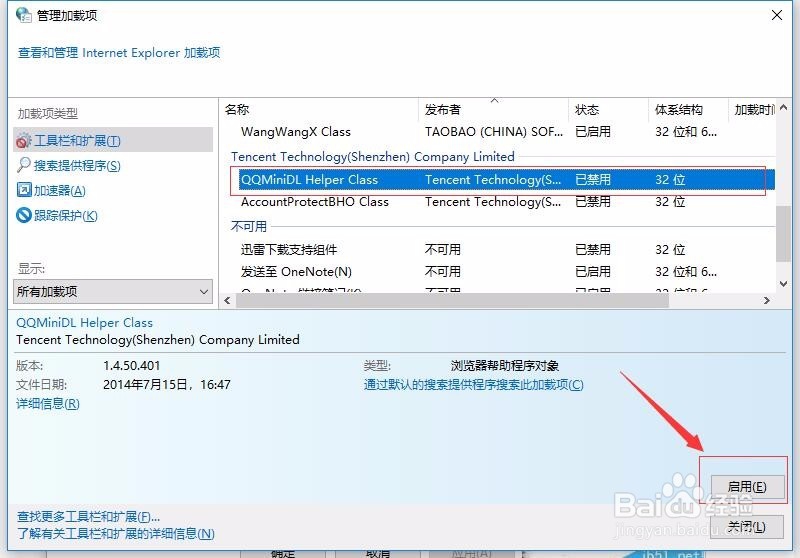
Task: Click the vertical scrollbar thumb
Action: [x=784, y=234]
